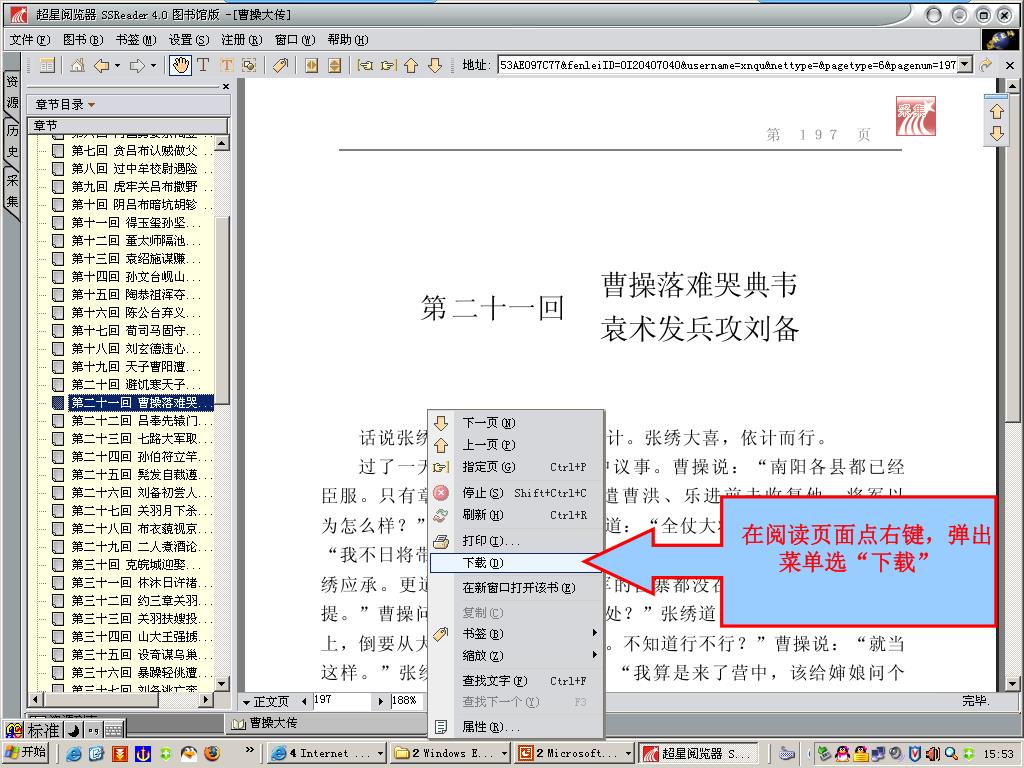
Task: Click the volume speaker icon in system tray
Action: pos(933,754)
